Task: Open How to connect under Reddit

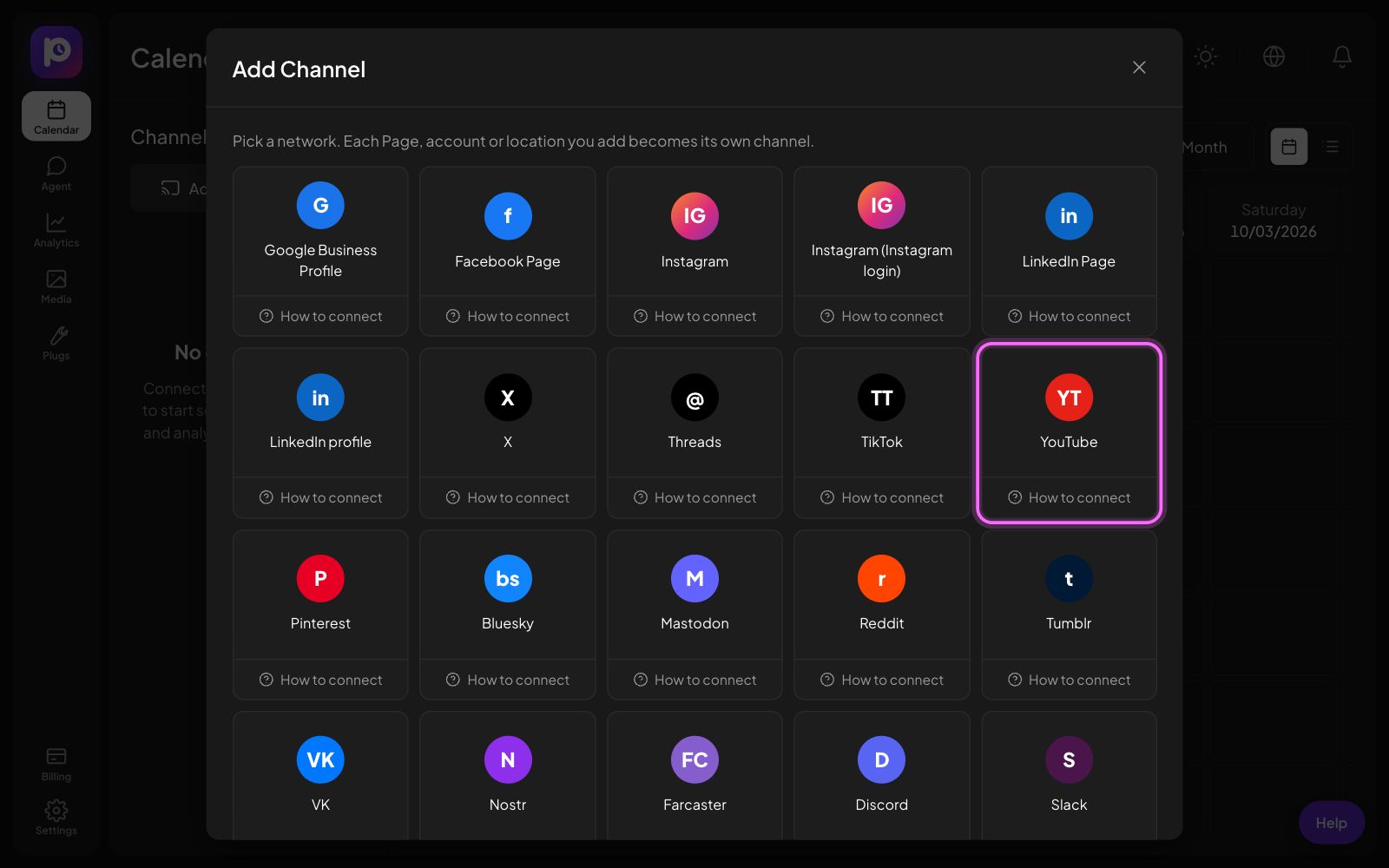Action: (x=881, y=680)
